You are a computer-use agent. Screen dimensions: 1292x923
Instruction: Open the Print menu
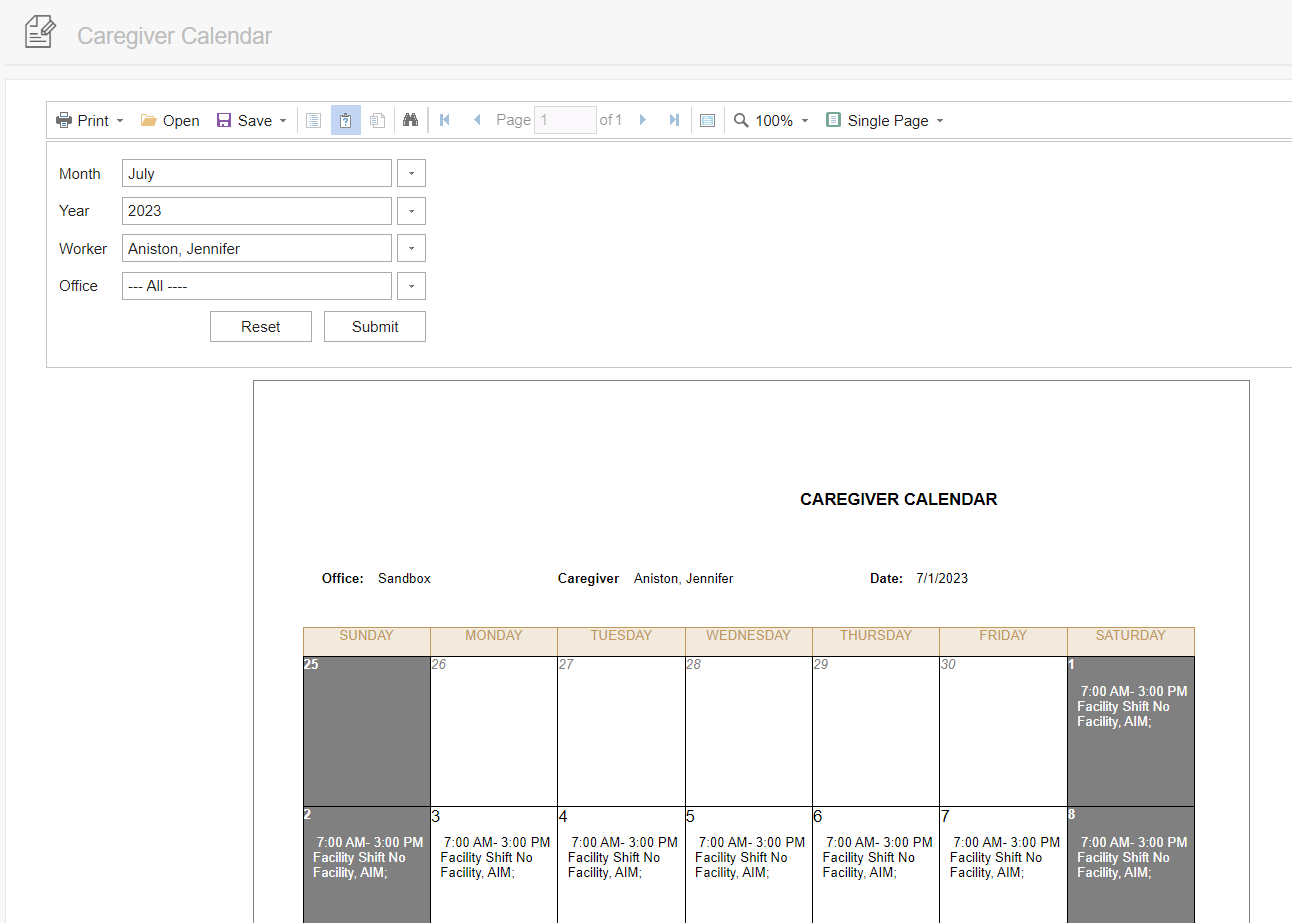[x=90, y=120]
